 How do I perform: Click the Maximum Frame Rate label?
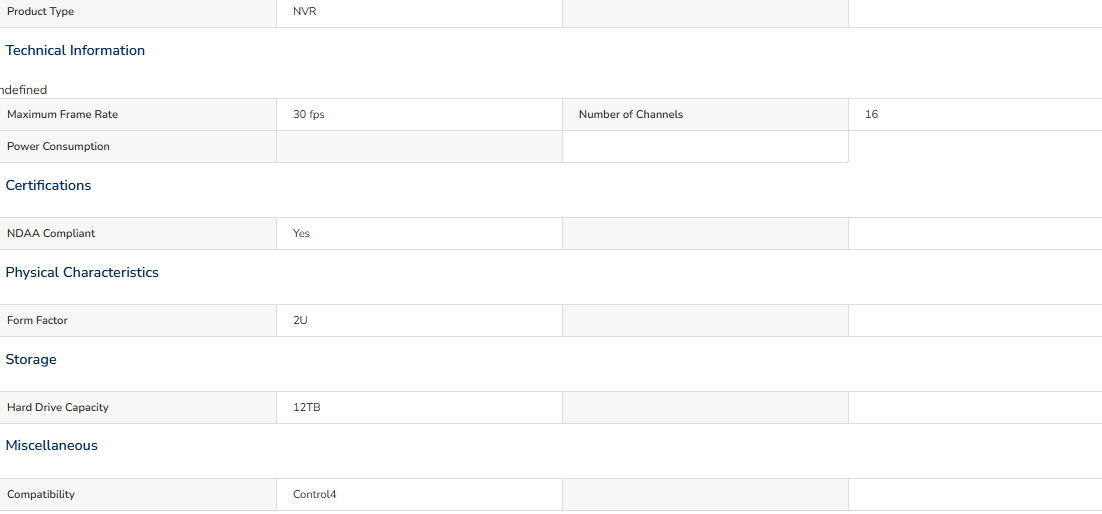tap(63, 115)
